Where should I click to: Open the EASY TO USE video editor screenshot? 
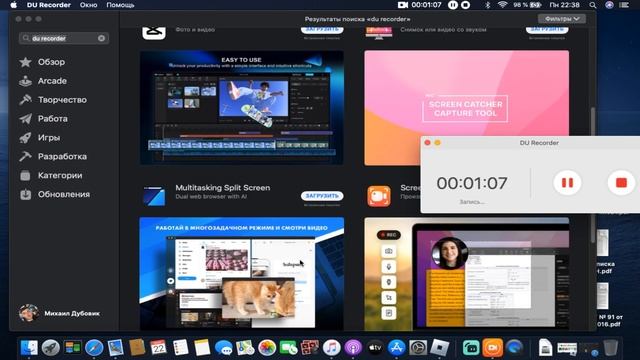point(242,108)
